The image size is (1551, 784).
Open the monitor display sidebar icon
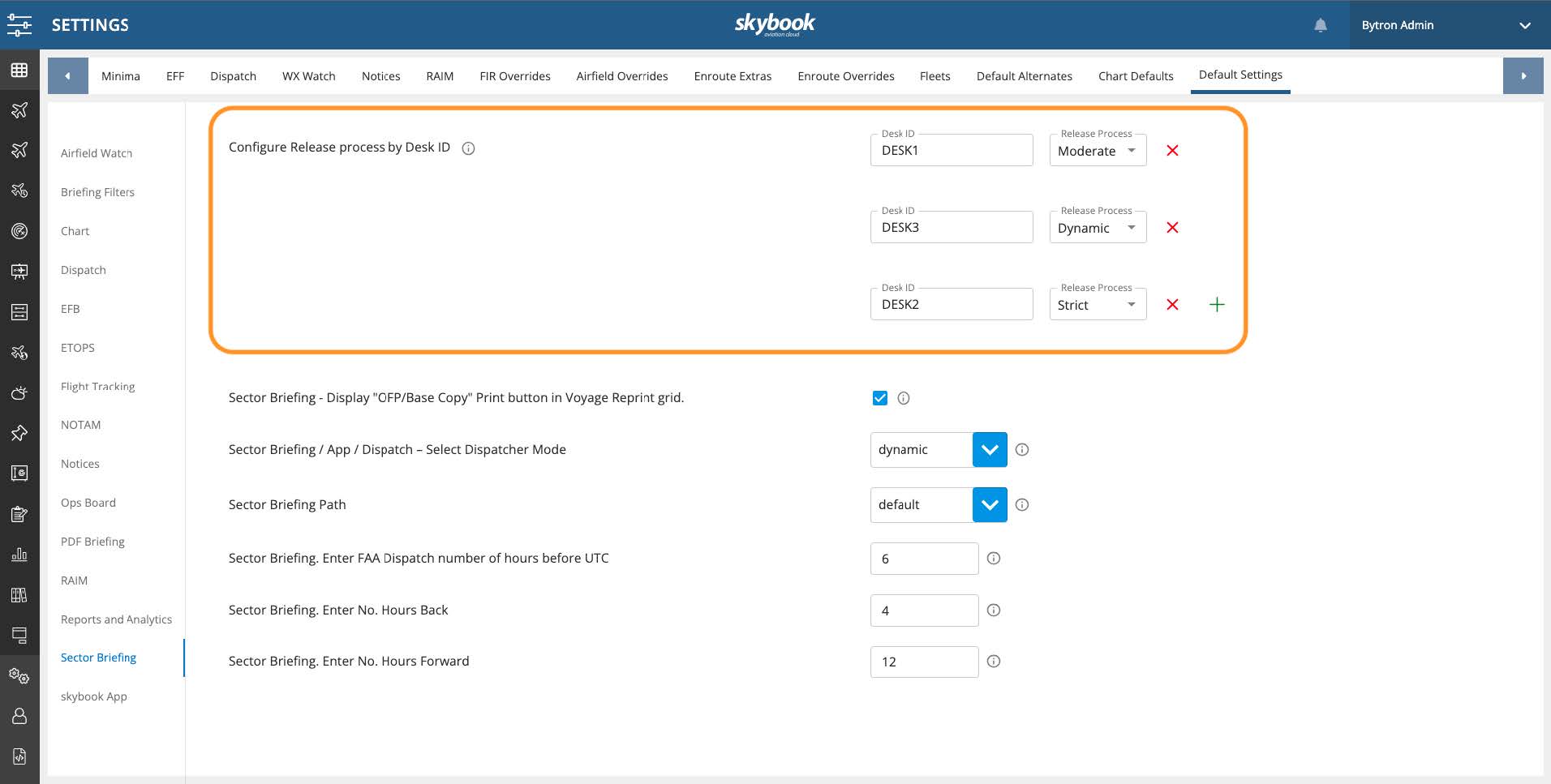[19, 635]
